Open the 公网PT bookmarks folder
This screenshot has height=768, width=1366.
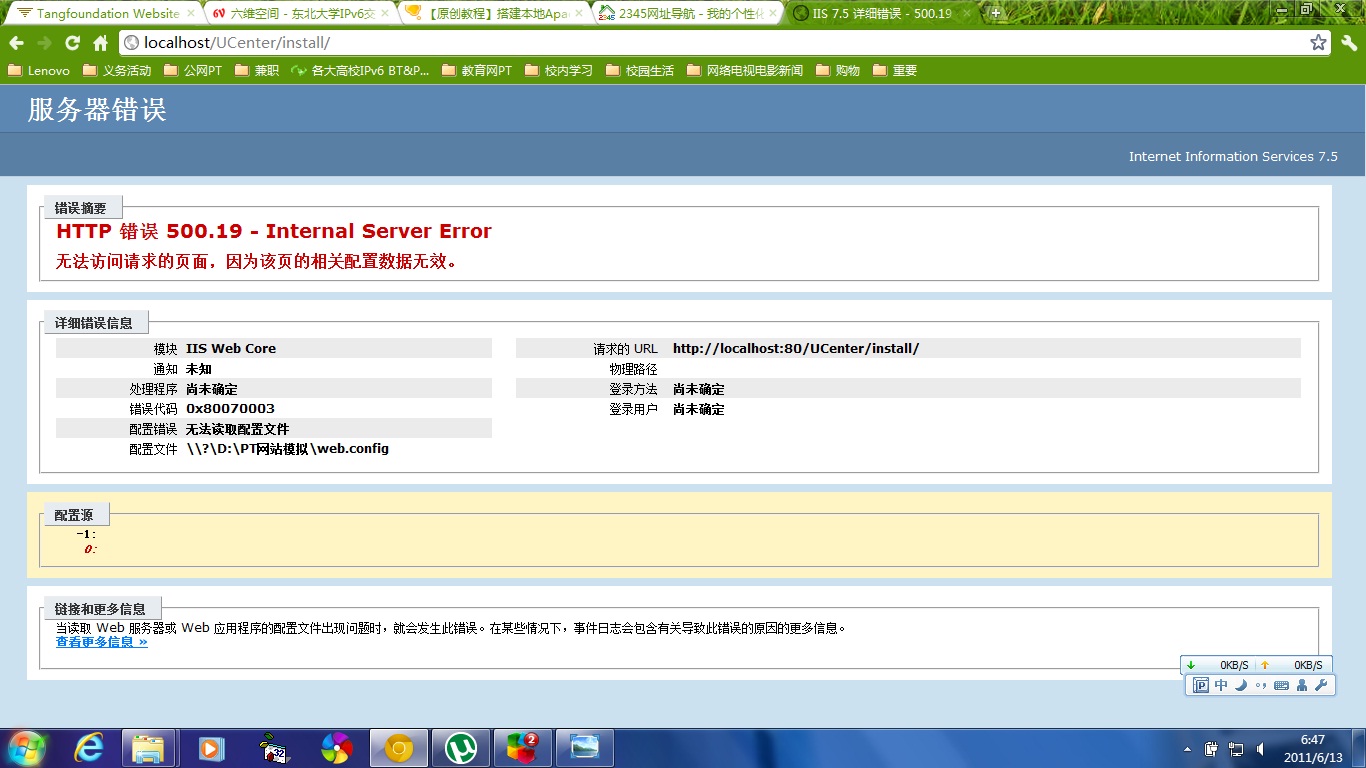(193, 71)
